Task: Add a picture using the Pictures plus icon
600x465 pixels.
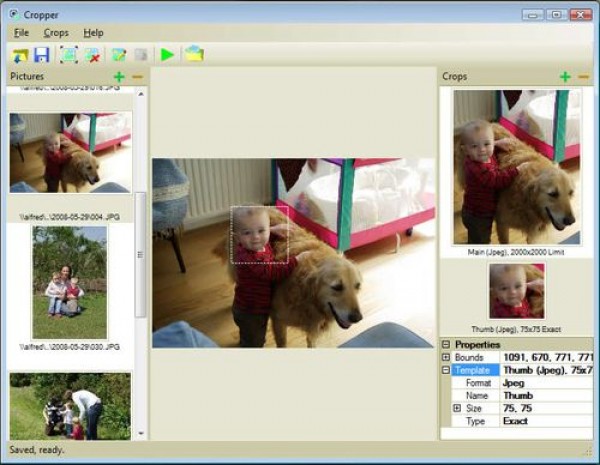Action: pos(119,77)
